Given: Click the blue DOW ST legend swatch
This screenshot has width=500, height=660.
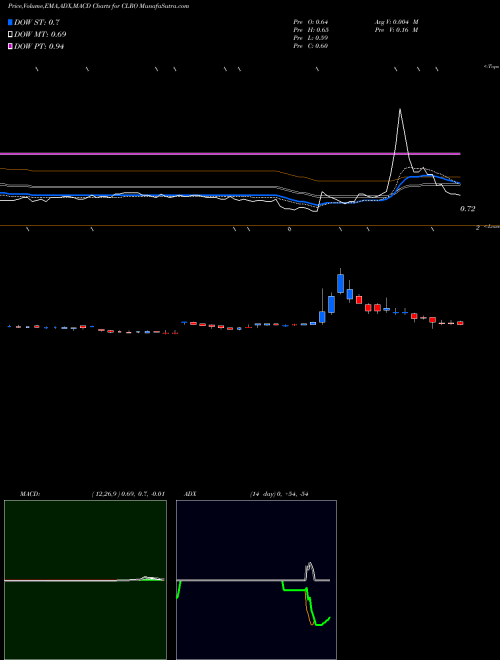Looking at the screenshot, I should (10, 22).
